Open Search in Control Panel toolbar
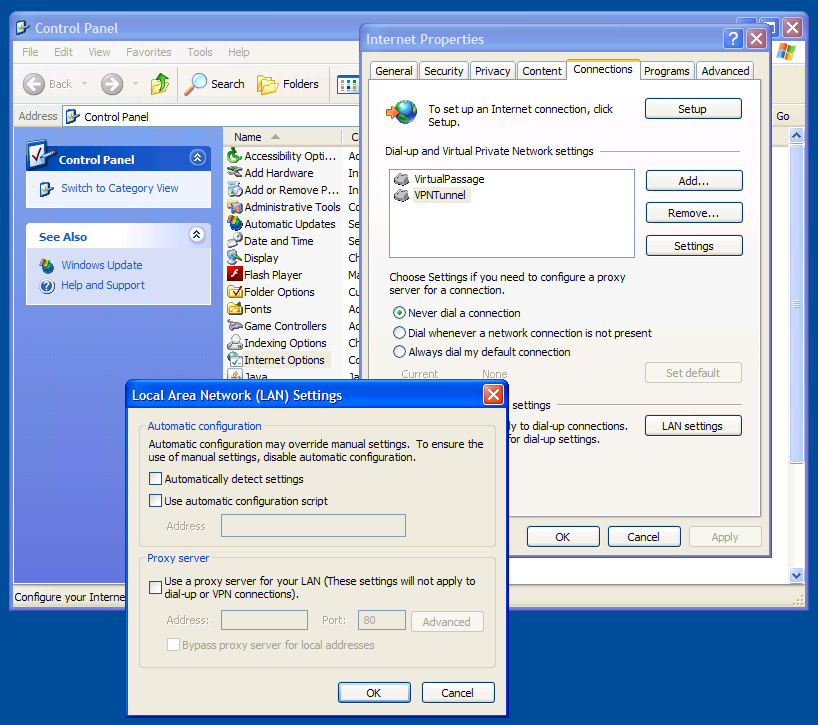The width and height of the screenshot is (818, 725). [214, 84]
